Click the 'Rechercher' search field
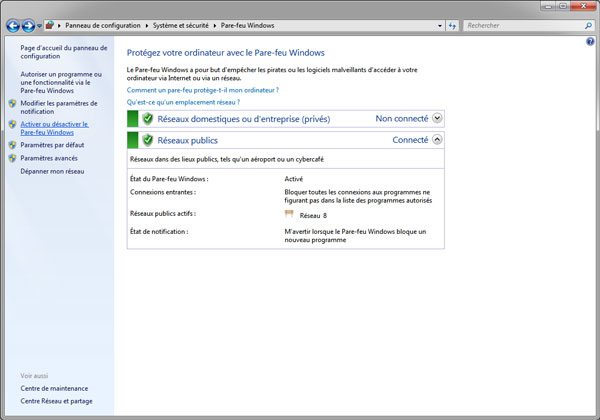Image resolution: width=600 pixels, height=420 pixels. pos(523,26)
